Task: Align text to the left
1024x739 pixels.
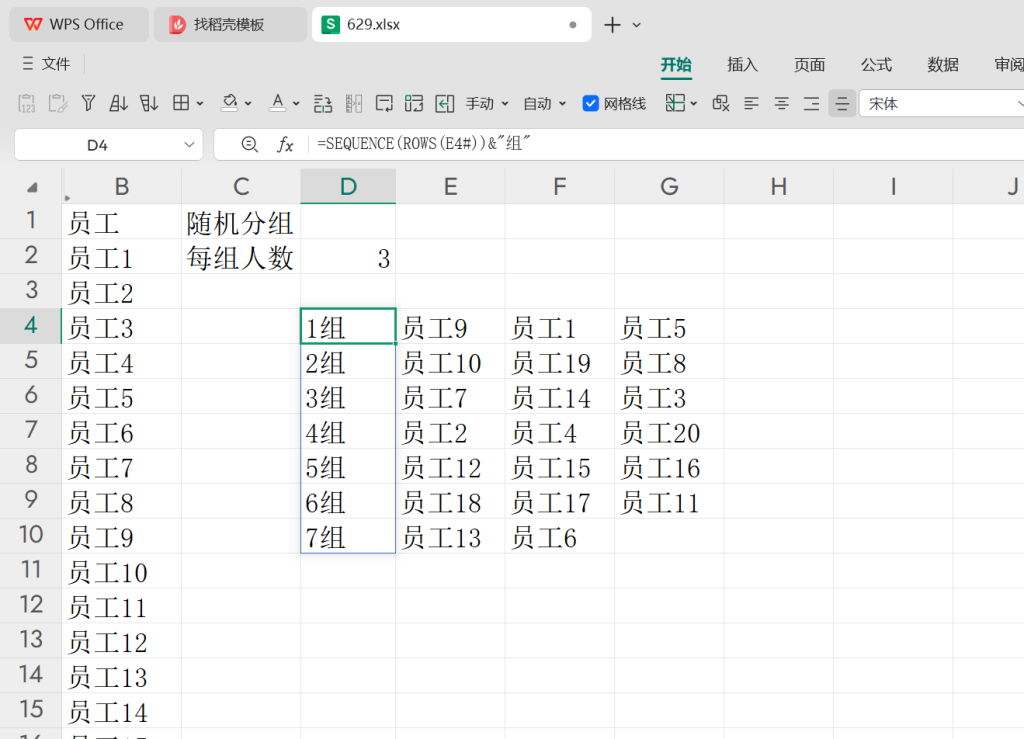Action: [x=752, y=103]
